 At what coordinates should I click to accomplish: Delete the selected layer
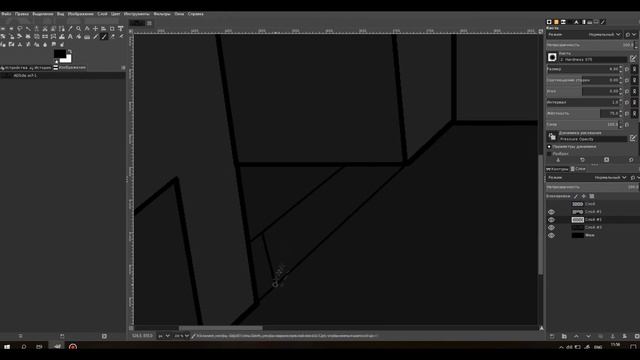637,336
